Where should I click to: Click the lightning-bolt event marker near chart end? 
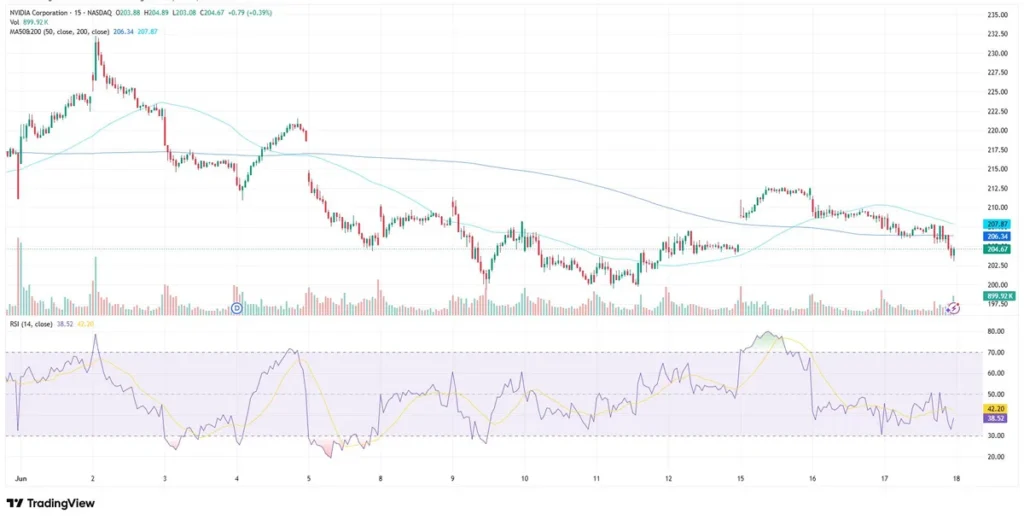coord(953,308)
